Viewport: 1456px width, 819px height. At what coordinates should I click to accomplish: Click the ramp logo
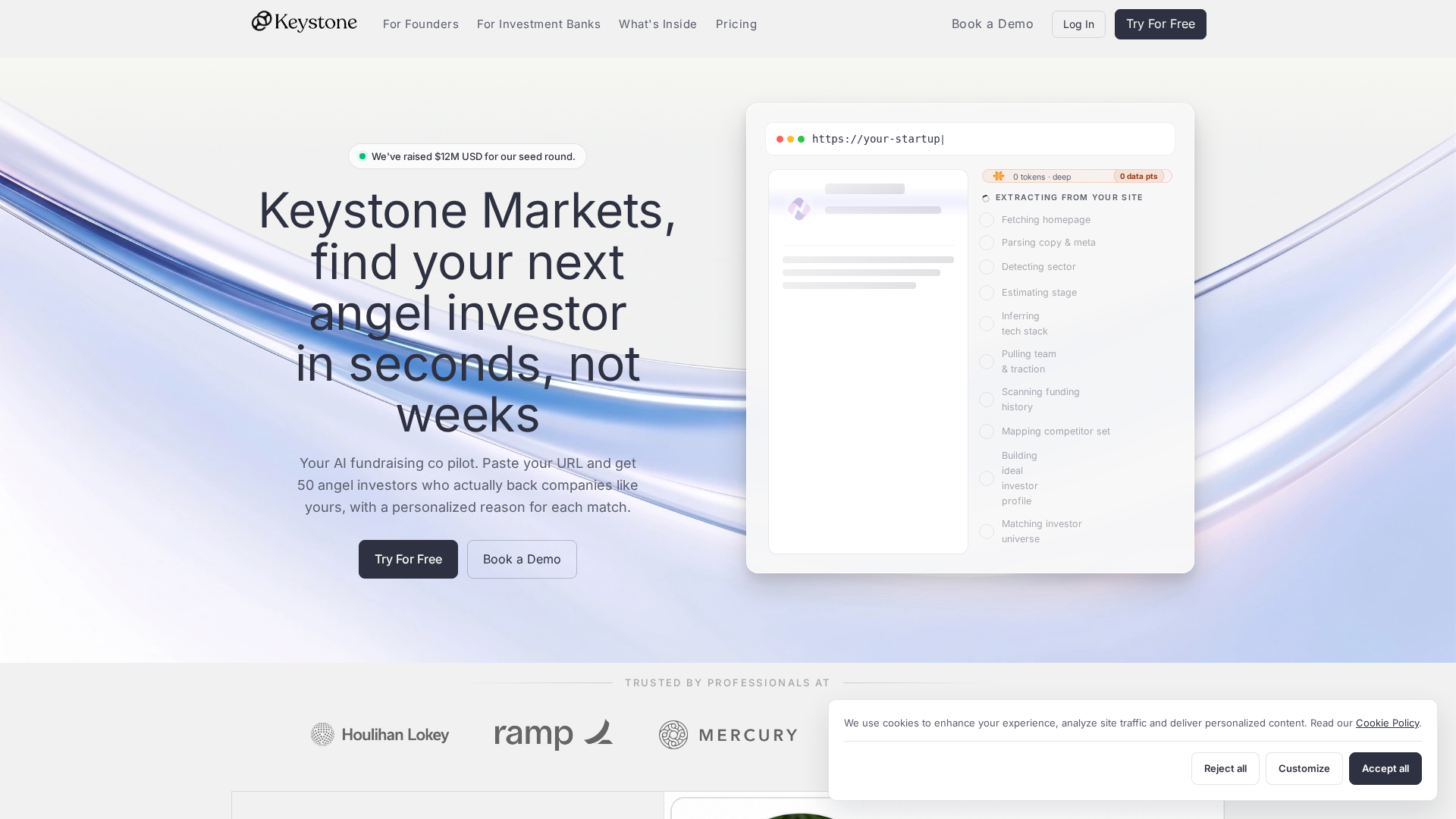point(554,734)
